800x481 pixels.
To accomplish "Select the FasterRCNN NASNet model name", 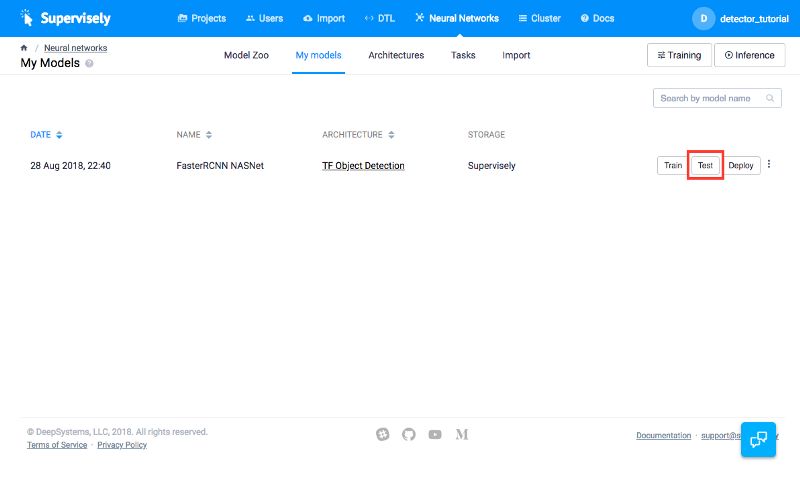I will [220, 166].
